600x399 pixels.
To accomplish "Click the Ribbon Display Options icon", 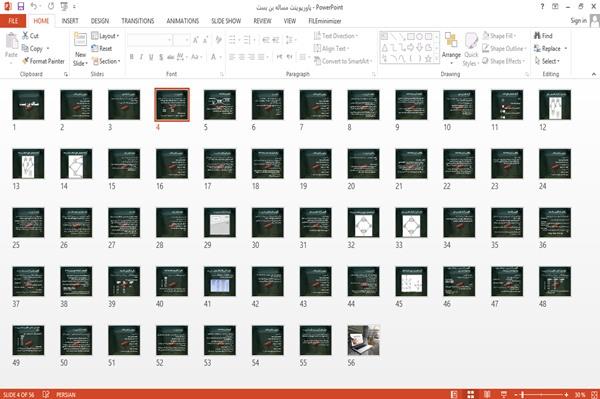I will [x=555, y=7].
